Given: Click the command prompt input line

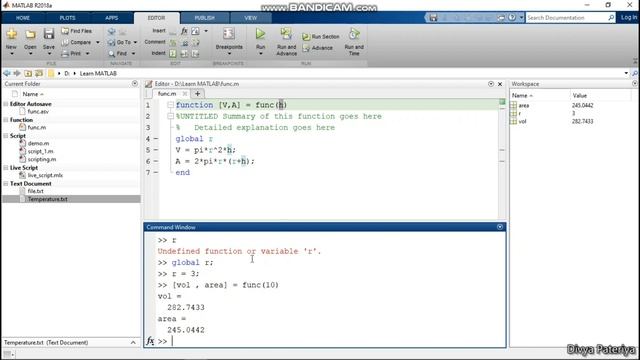Looking at the screenshot, I should click(331, 341).
